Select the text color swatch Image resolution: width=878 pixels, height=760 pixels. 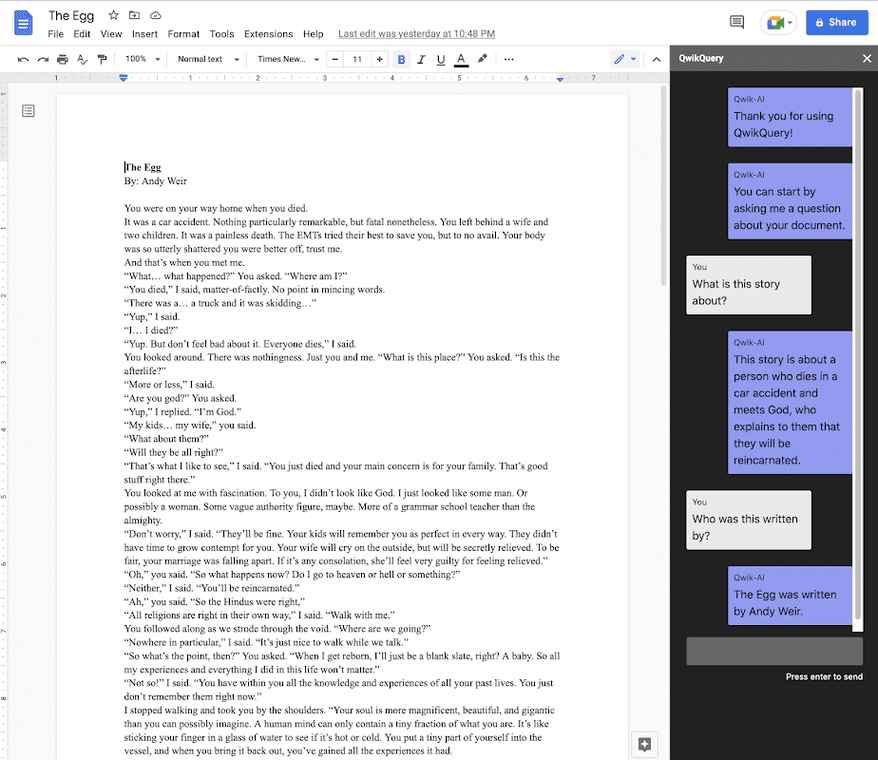pos(460,59)
